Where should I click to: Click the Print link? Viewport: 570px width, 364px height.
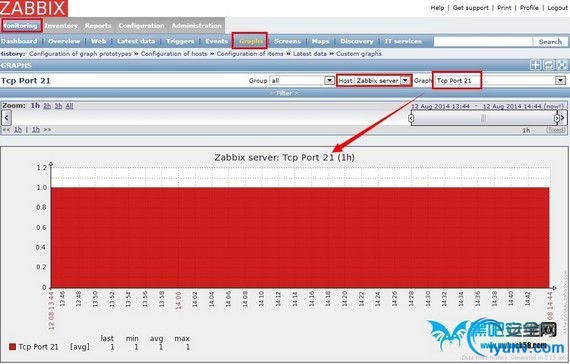click(504, 8)
